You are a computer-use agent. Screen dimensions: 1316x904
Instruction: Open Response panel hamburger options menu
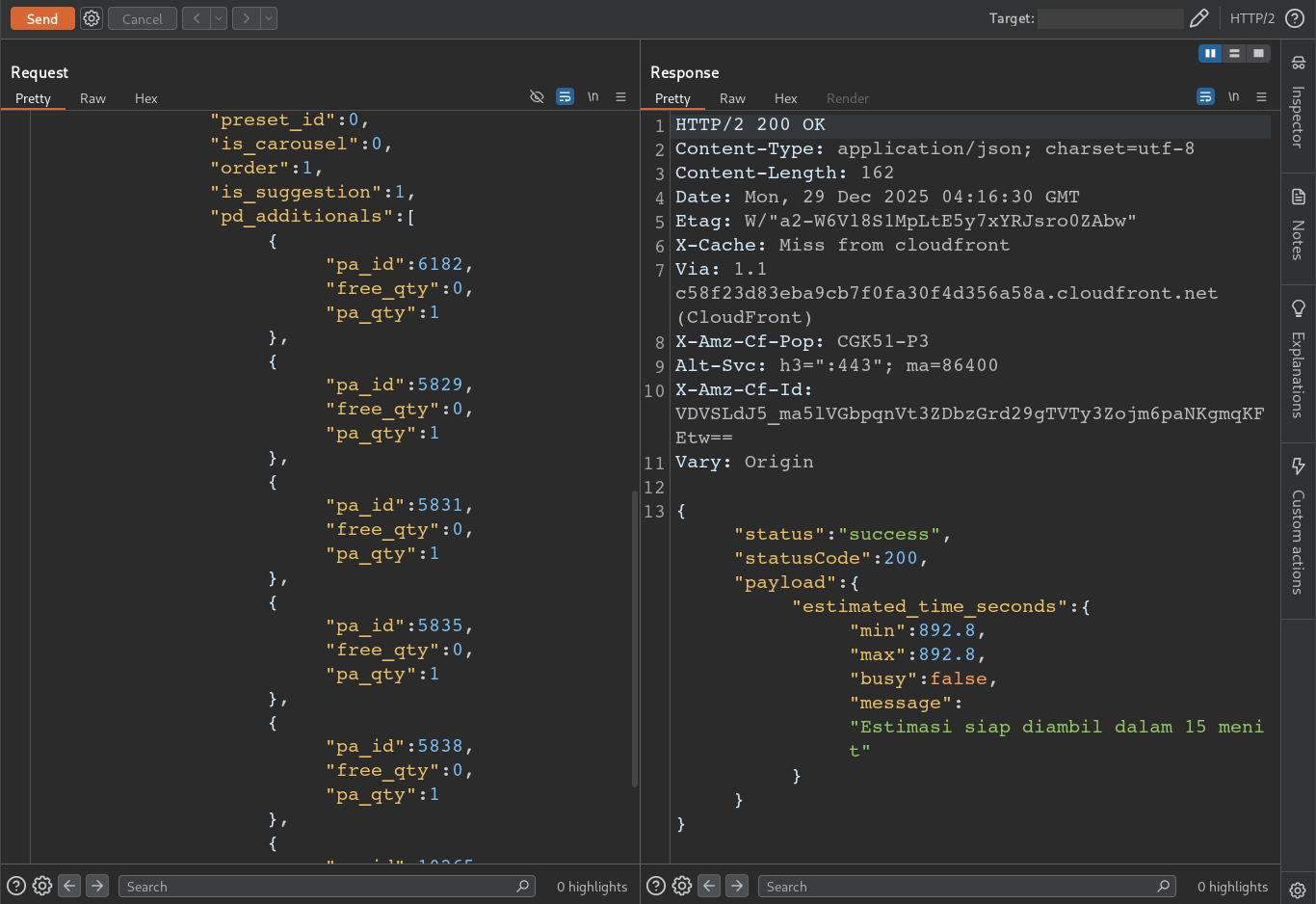[x=1261, y=96]
